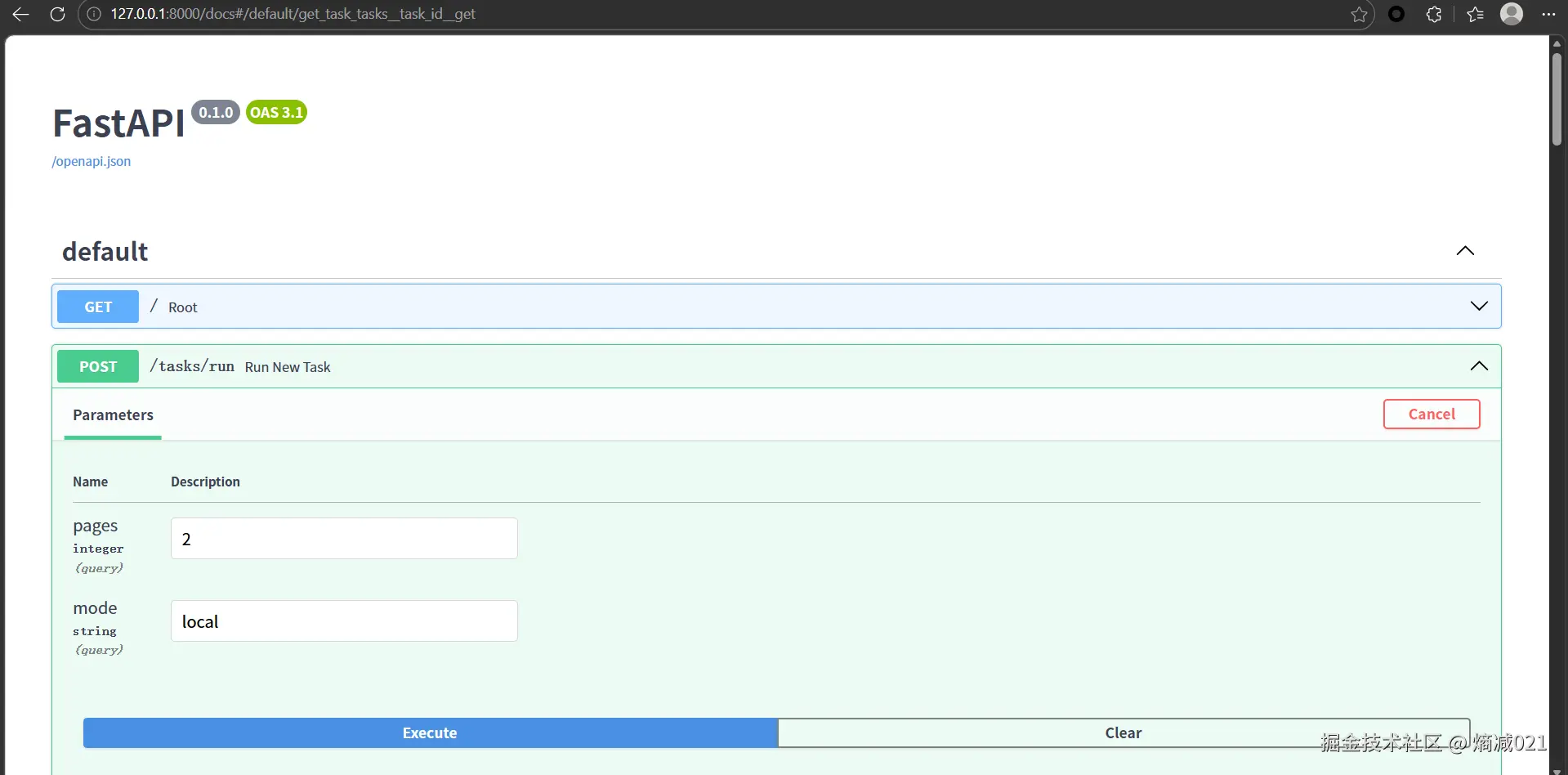This screenshot has width=1568, height=775.
Task: Click the page vertical scrollbar thumb
Action: pos(1557,98)
